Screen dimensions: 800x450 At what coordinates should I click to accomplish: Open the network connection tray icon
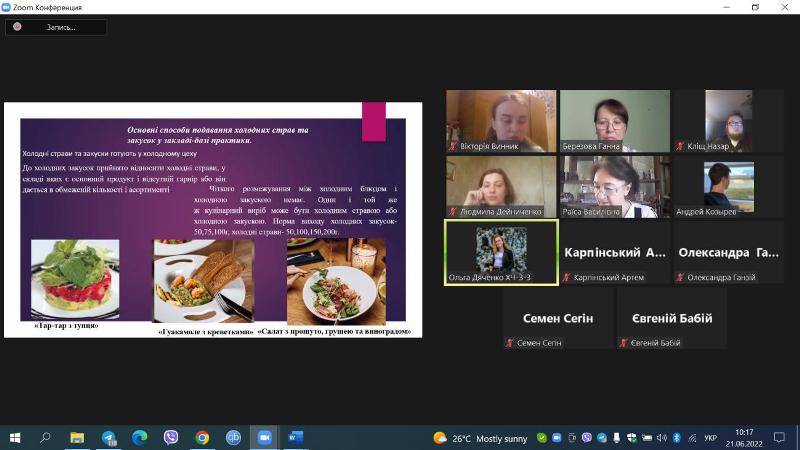[692, 438]
